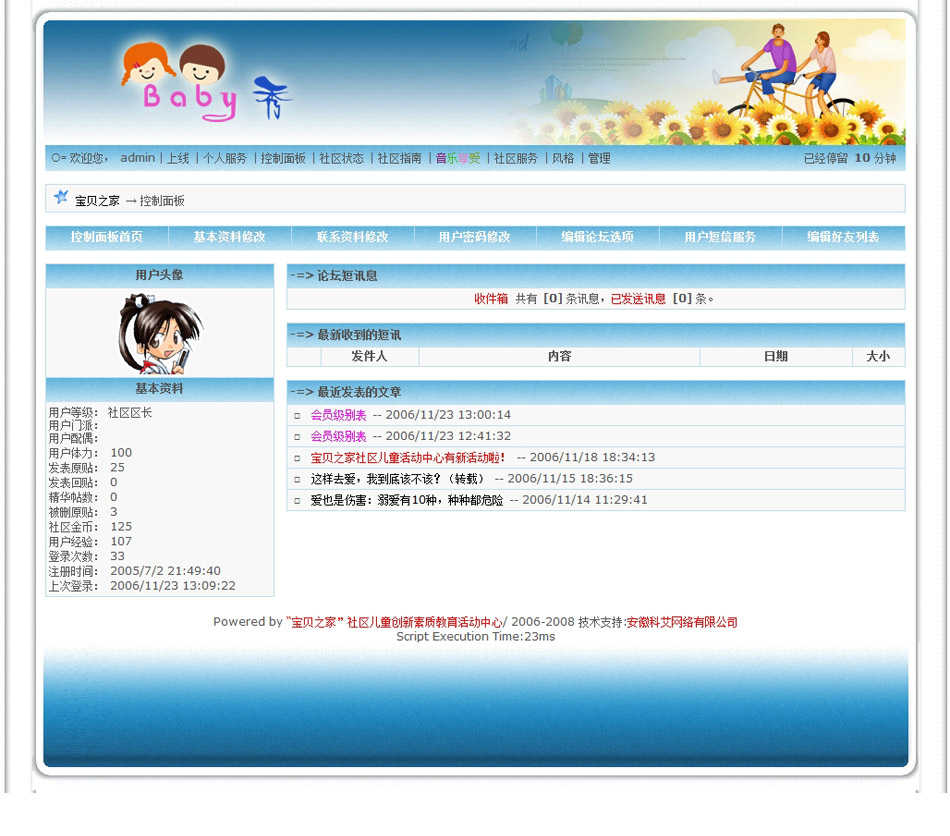Open the 社区服务 menu
This screenshot has height=836, width=950.
[516, 158]
